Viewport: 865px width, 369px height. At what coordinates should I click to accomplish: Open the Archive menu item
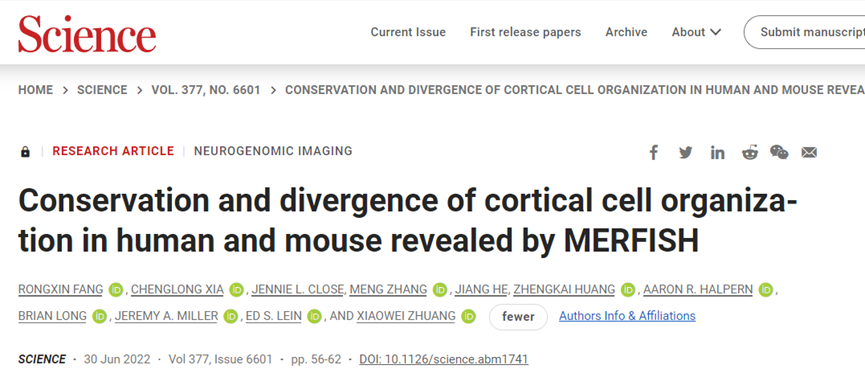[x=626, y=33]
